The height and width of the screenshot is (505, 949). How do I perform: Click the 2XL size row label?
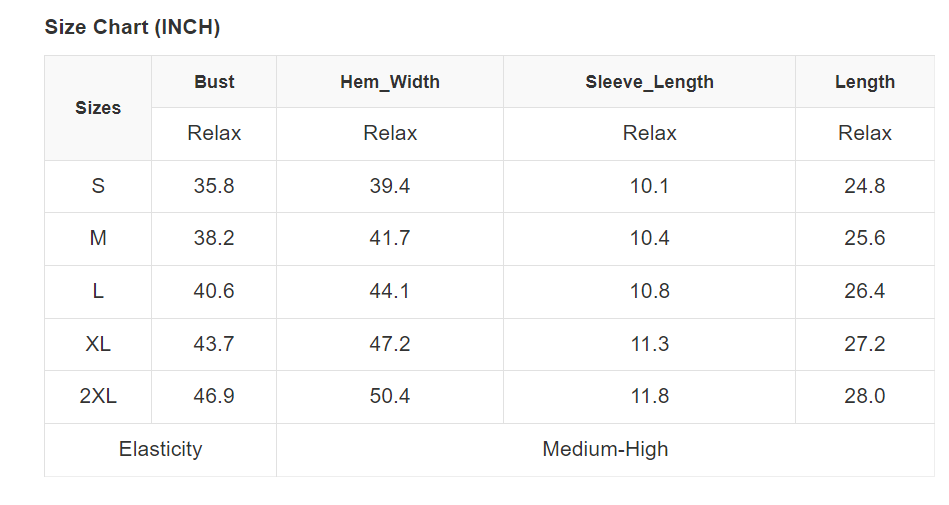point(98,396)
